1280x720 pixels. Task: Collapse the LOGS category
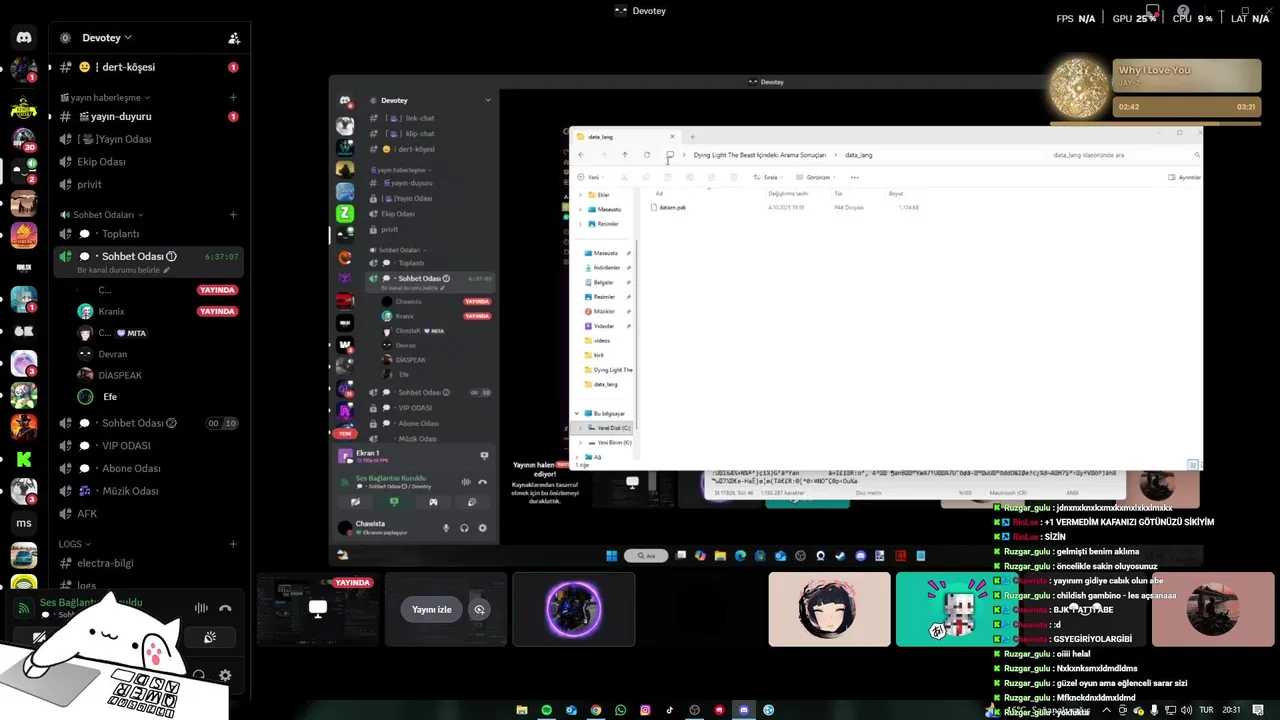coord(75,544)
